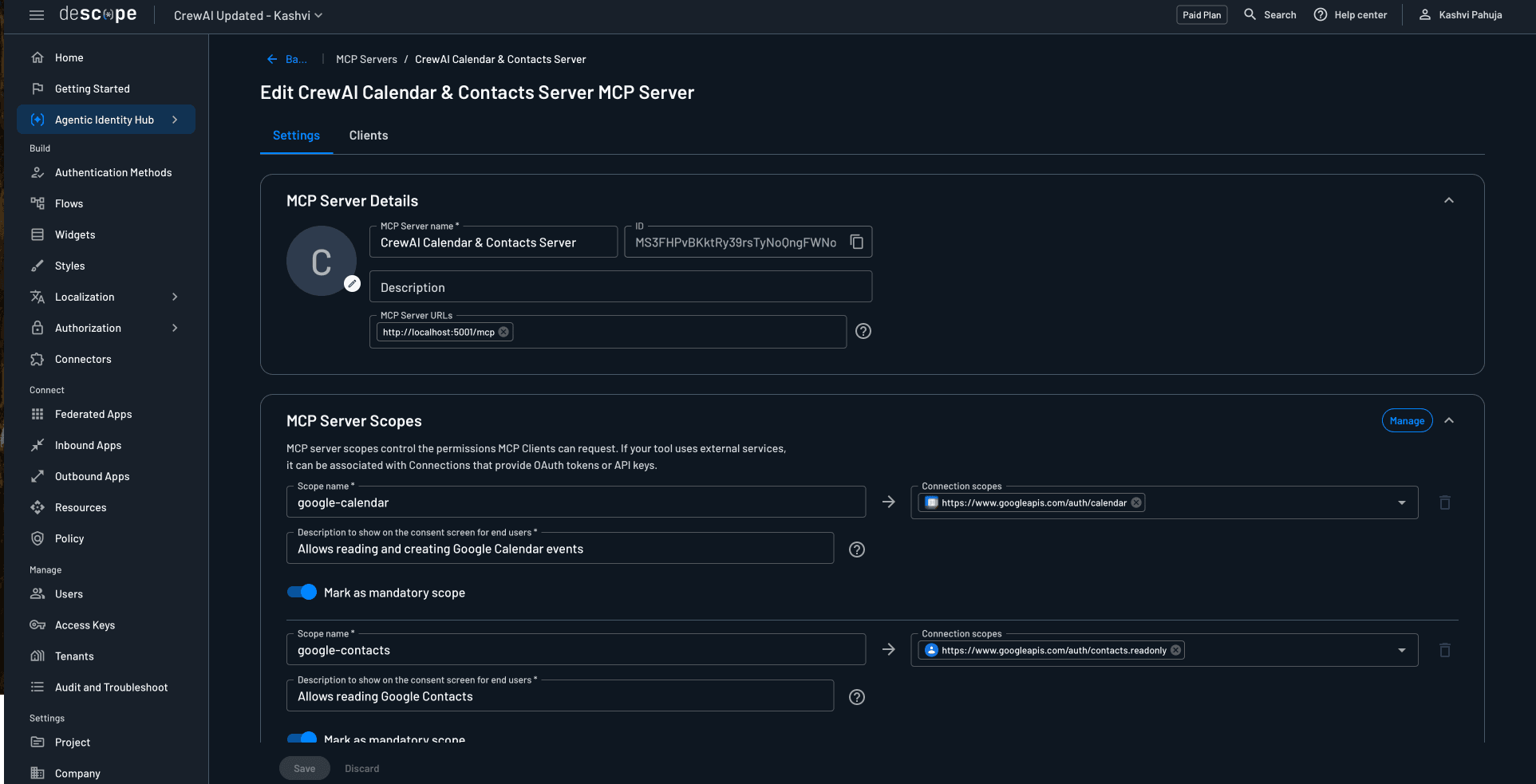The image size is (1536, 784).
Task: Click the Resources icon
Action: point(38,507)
